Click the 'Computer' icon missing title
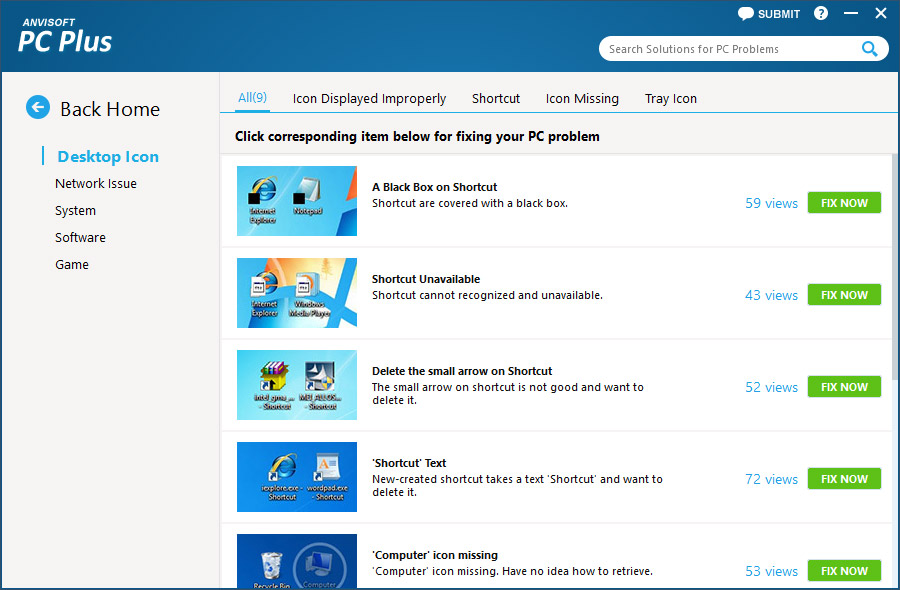The image size is (901, 590). tap(435, 554)
